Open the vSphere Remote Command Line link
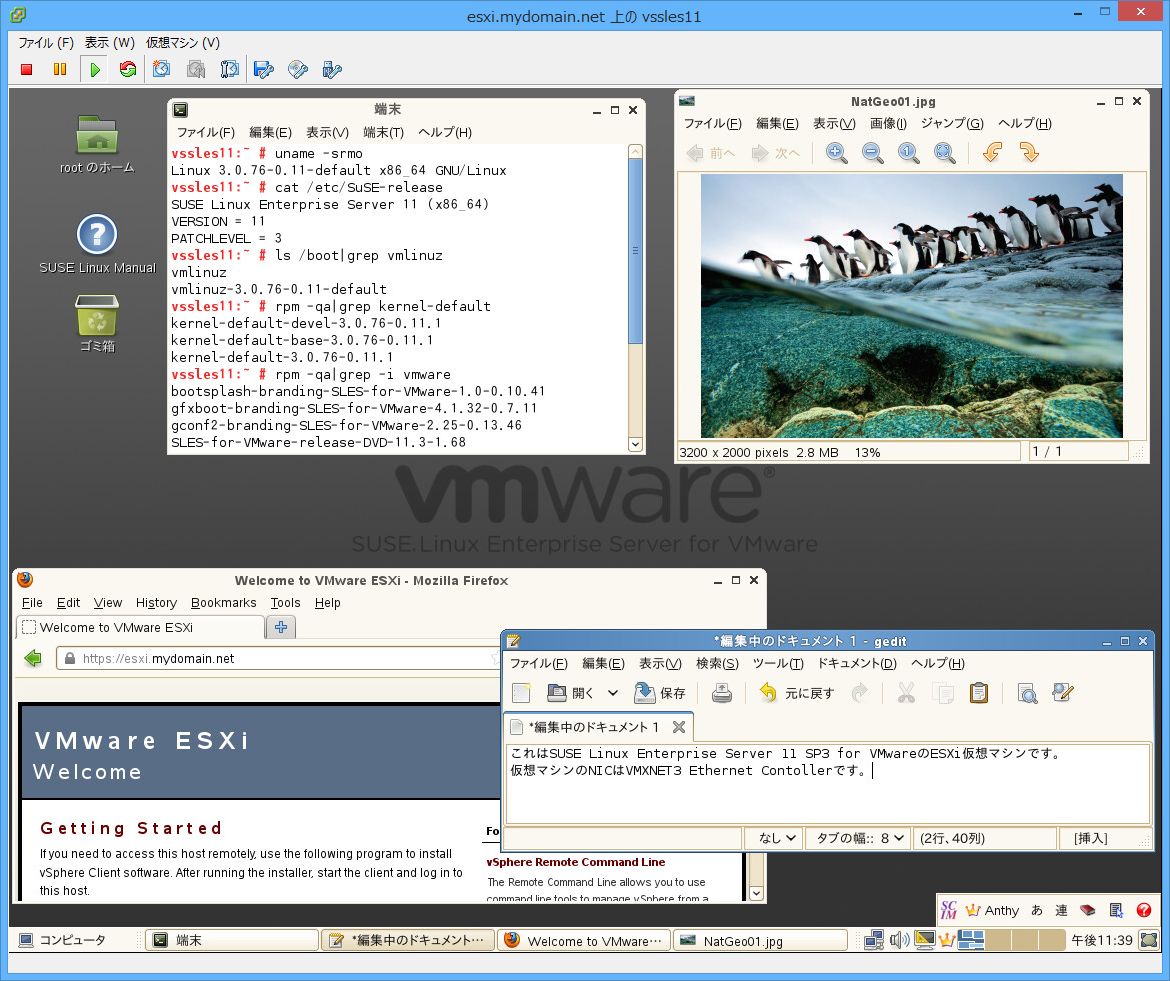 click(575, 862)
